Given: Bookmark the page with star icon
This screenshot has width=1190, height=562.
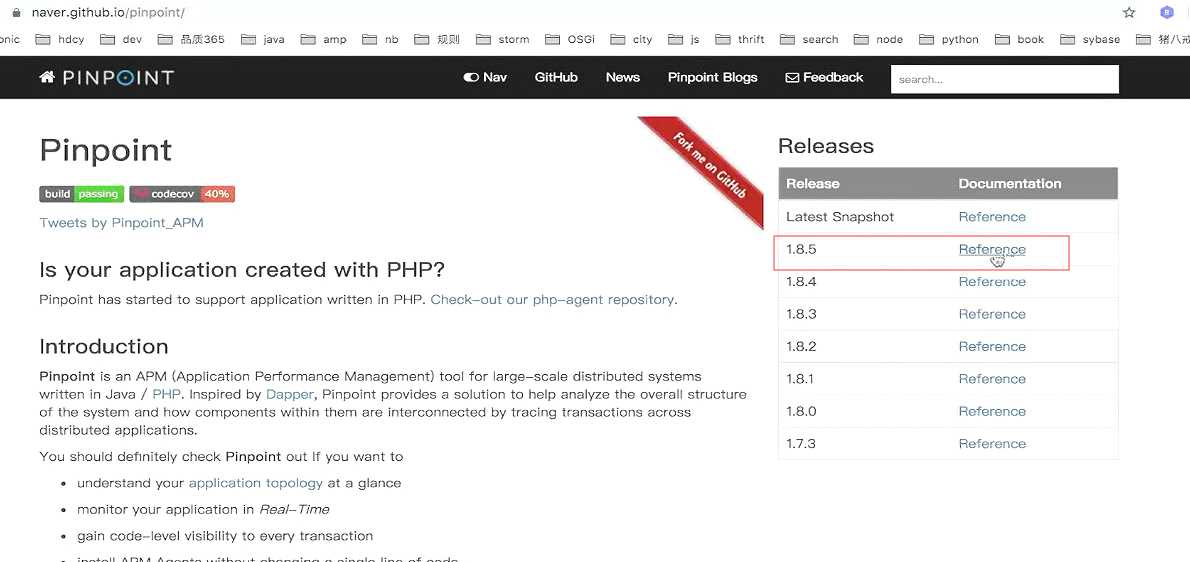Looking at the screenshot, I should [1129, 12].
